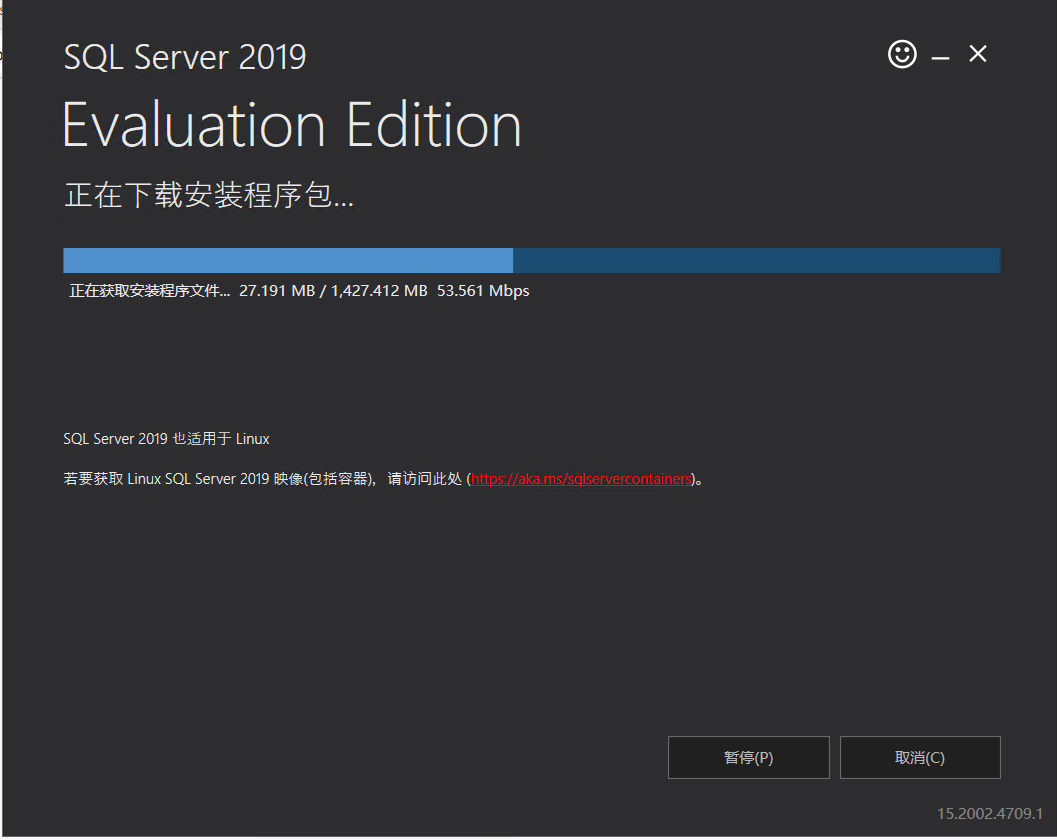Click the SQL Server 2019 也适用于 Linux text

click(167, 439)
